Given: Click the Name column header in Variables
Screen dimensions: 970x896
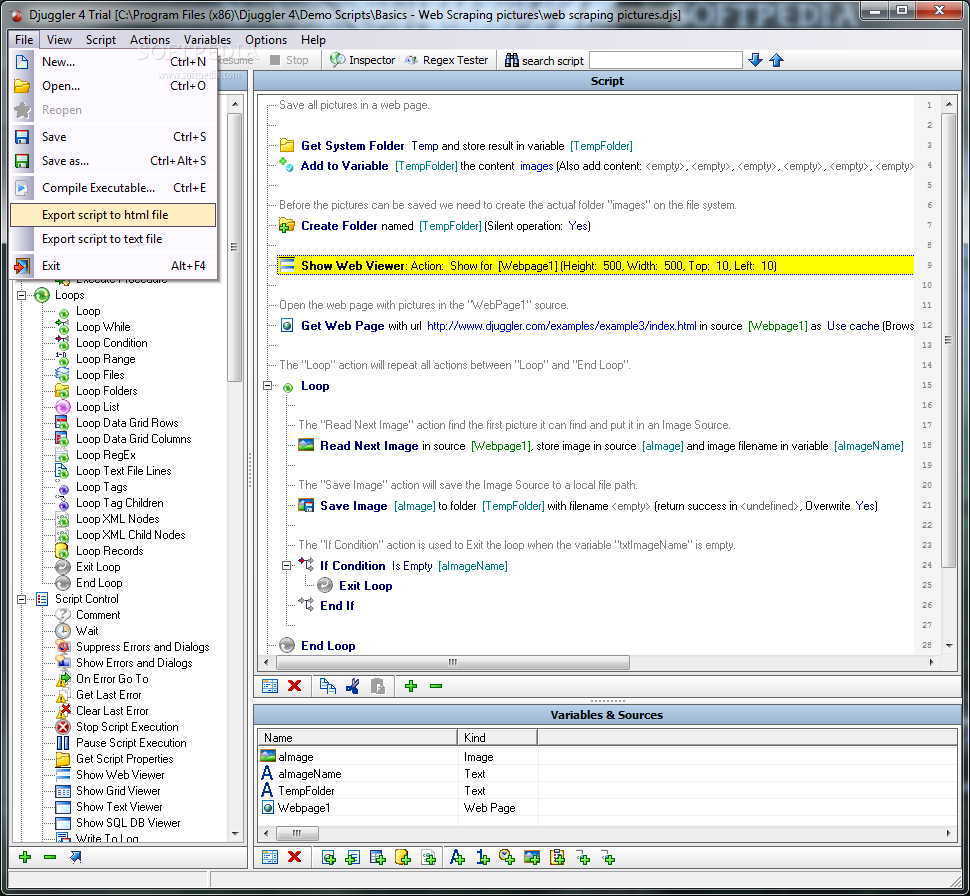Looking at the screenshot, I should click(358, 738).
